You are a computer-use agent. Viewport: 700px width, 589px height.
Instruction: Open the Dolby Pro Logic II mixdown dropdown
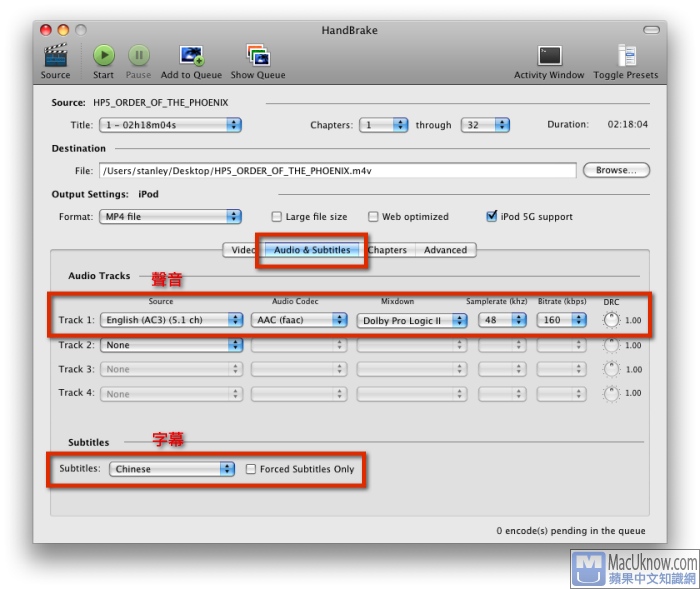pyautogui.click(x=412, y=321)
